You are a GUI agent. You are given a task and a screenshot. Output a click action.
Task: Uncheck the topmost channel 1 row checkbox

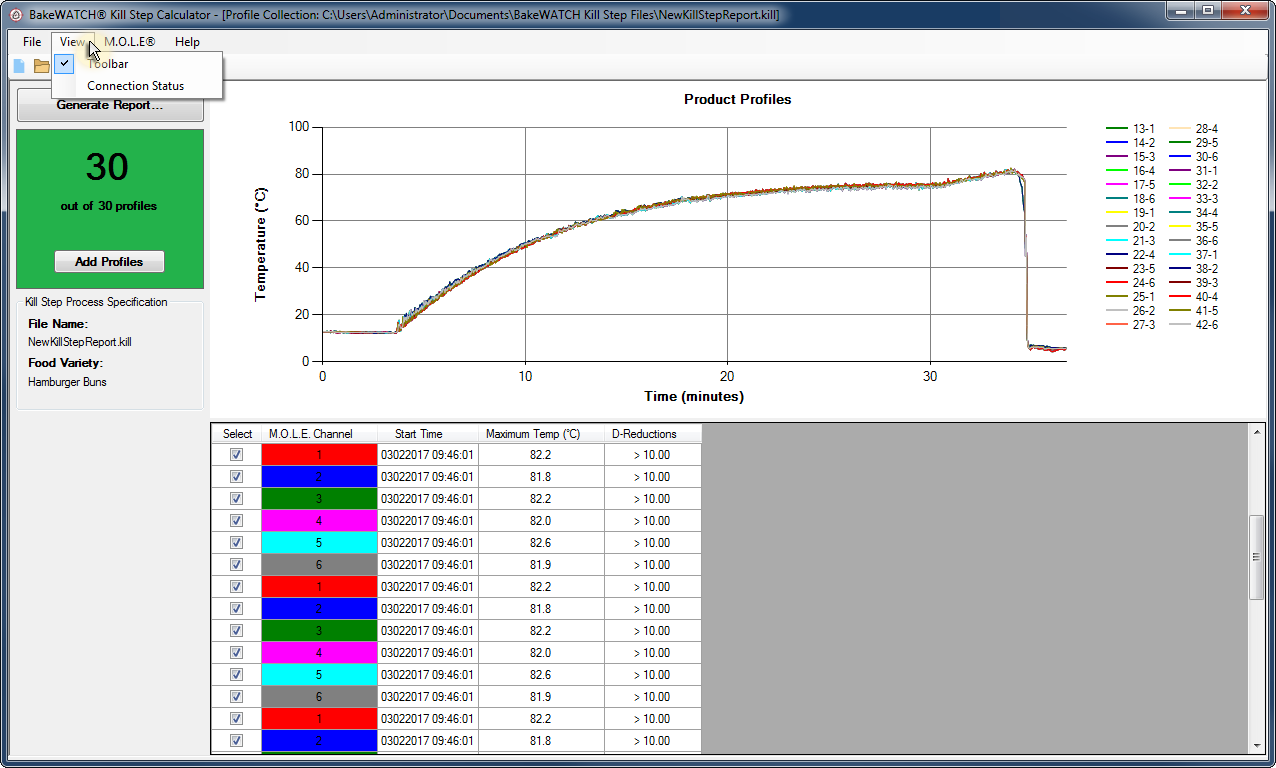237,454
